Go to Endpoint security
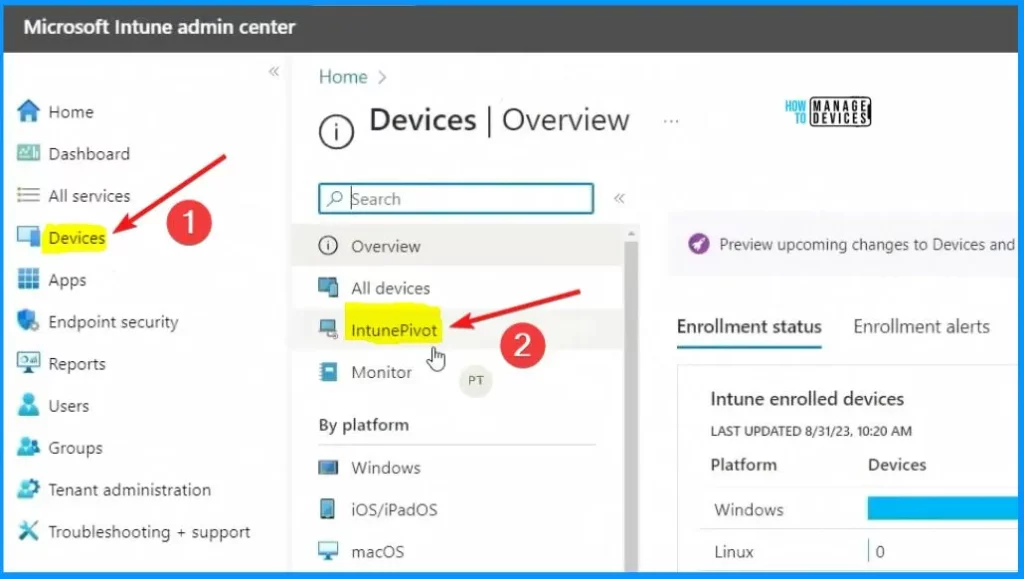Screen dimensions: 1024x579 (113, 322)
